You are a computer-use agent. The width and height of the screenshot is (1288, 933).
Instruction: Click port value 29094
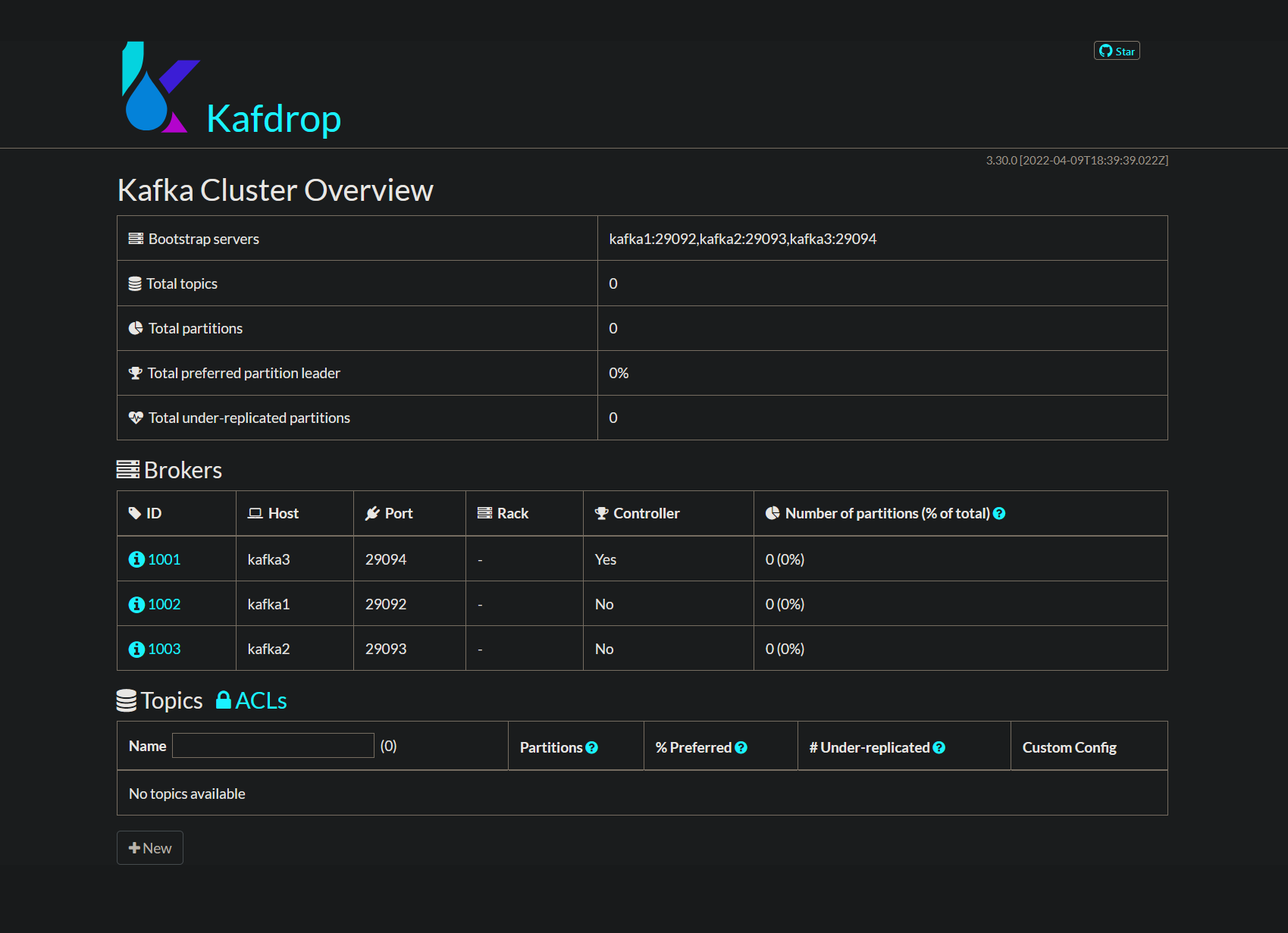[386, 559]
